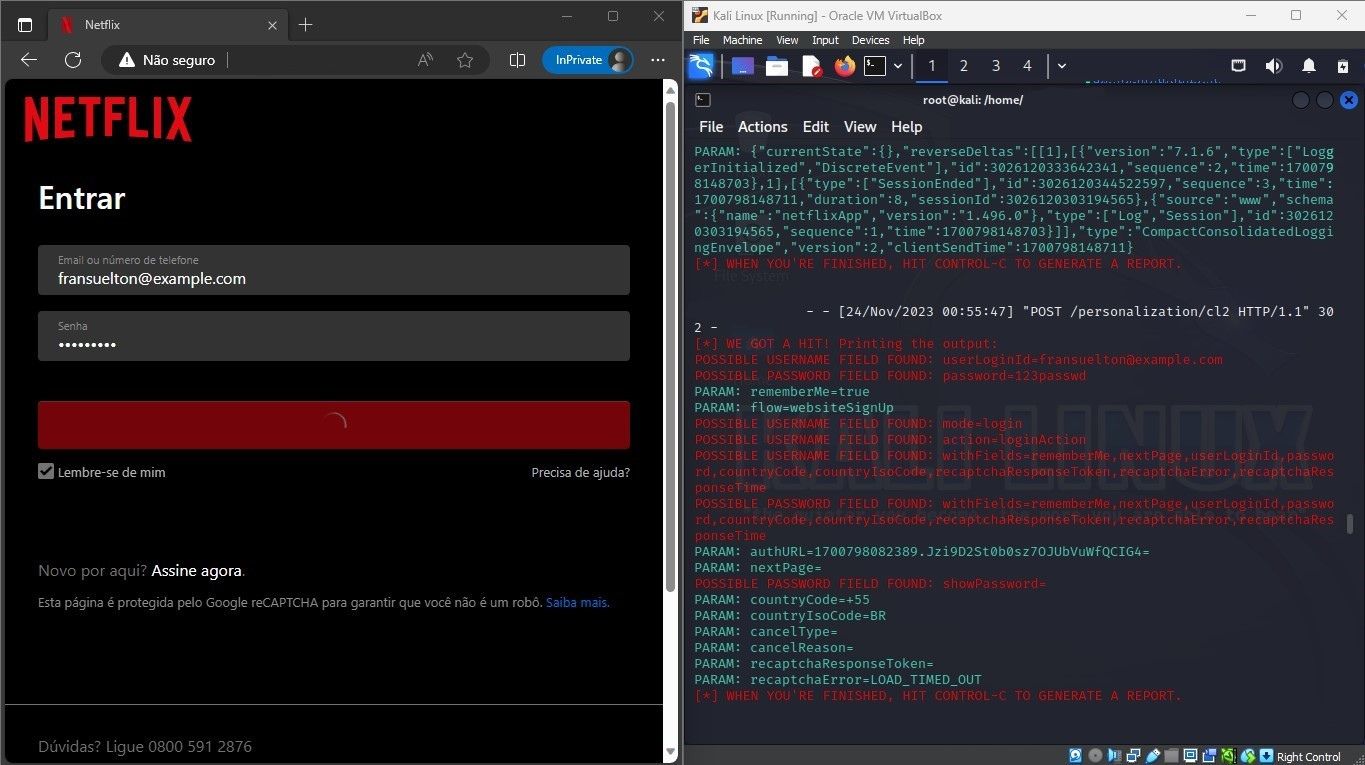
Task: Open VirtualBox File menu
Action: tap(701, 40)
